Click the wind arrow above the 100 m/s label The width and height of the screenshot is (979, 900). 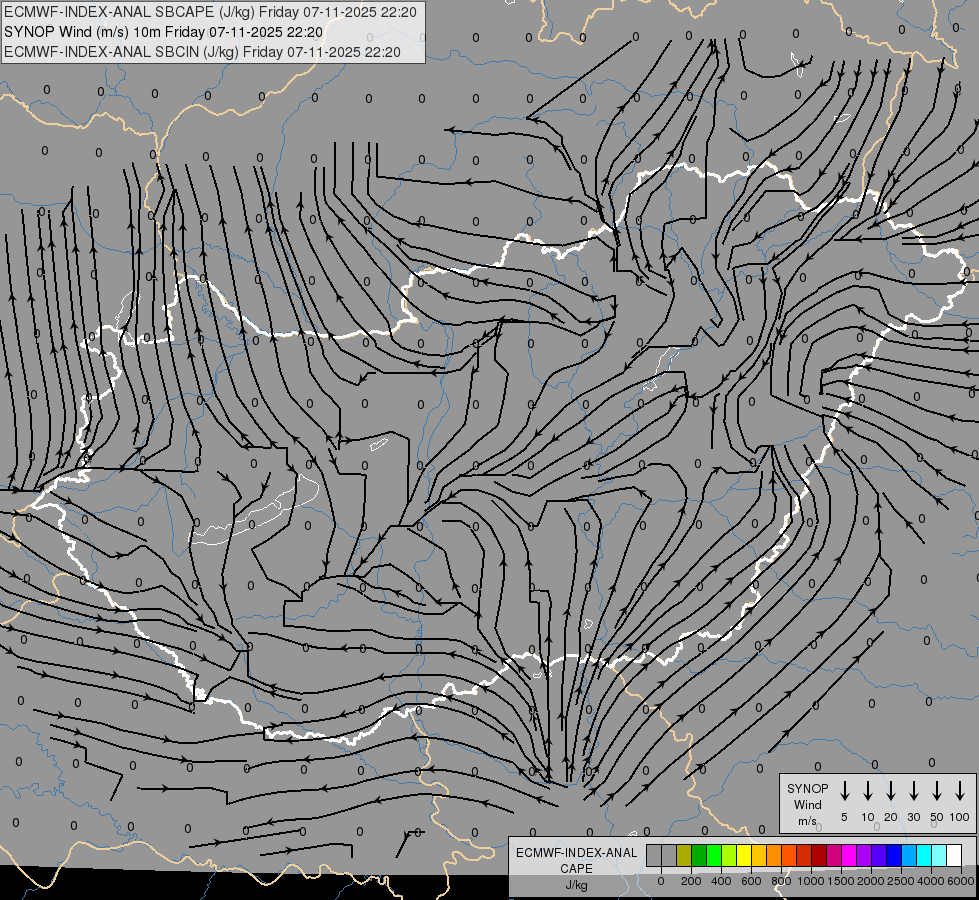[x=960, y=790]
